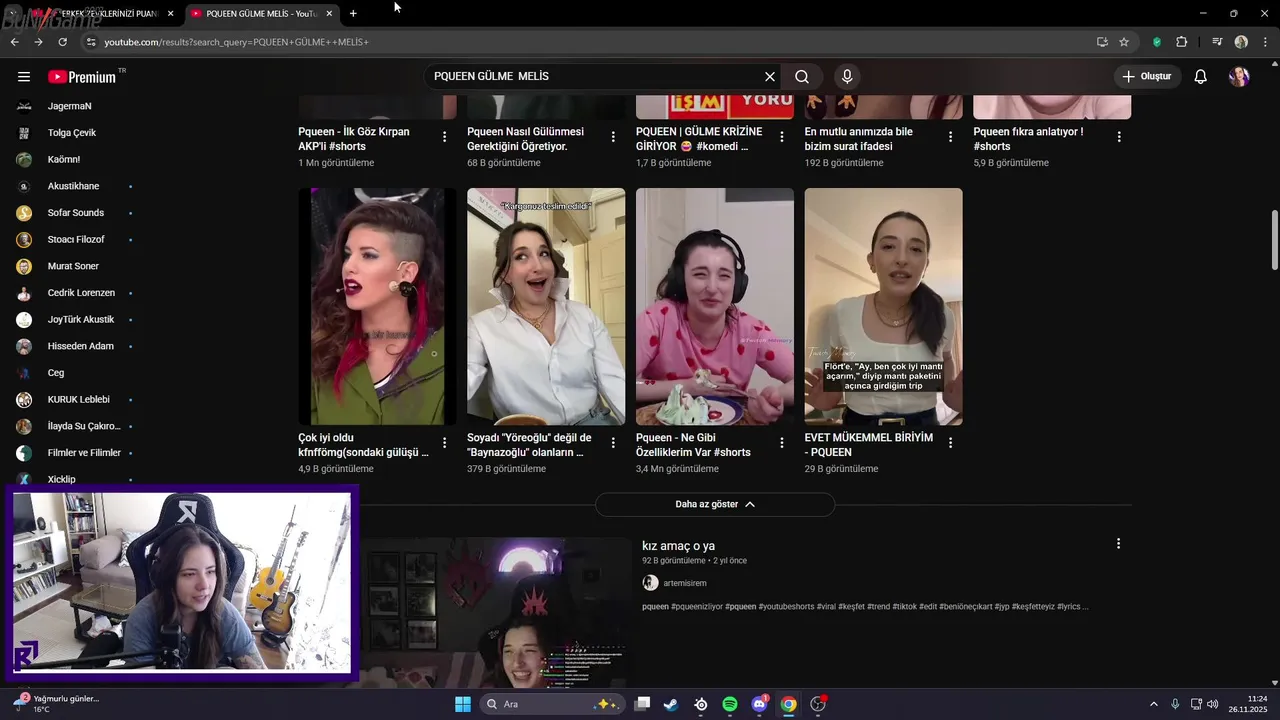Open options for 'Pqueen - İlk Göz Kırpan' short
This screenshot has width=1280, height=720.
click(444, 137)
